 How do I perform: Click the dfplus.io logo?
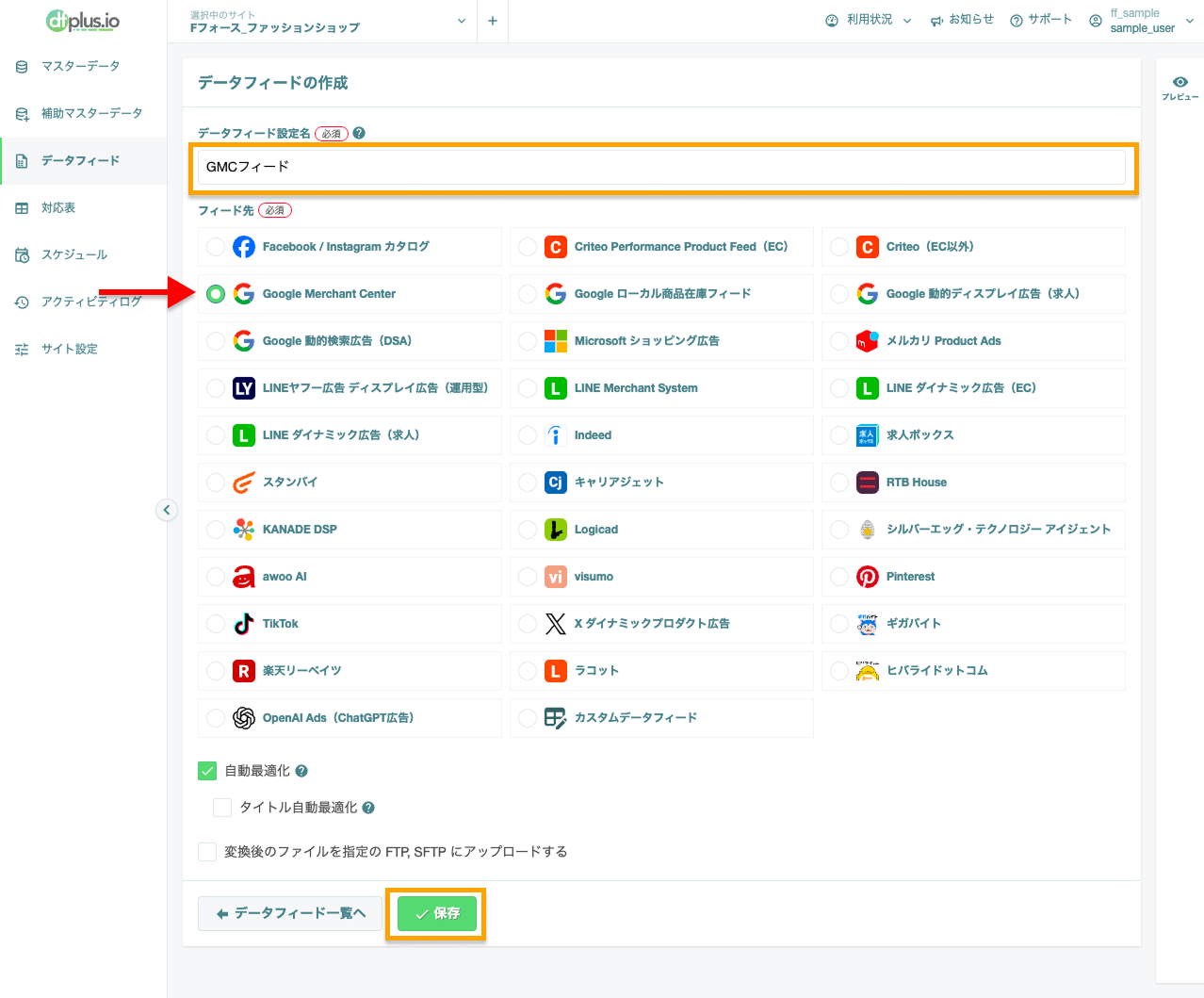(x=83, y=21)
